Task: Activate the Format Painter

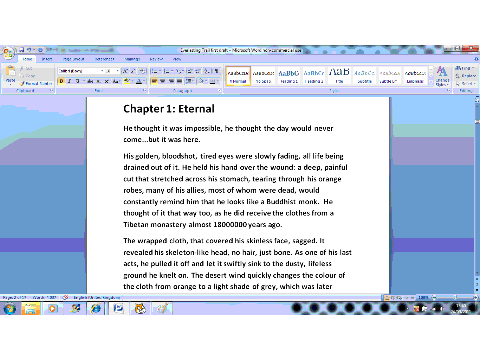Action: click(x=36, y=83)
